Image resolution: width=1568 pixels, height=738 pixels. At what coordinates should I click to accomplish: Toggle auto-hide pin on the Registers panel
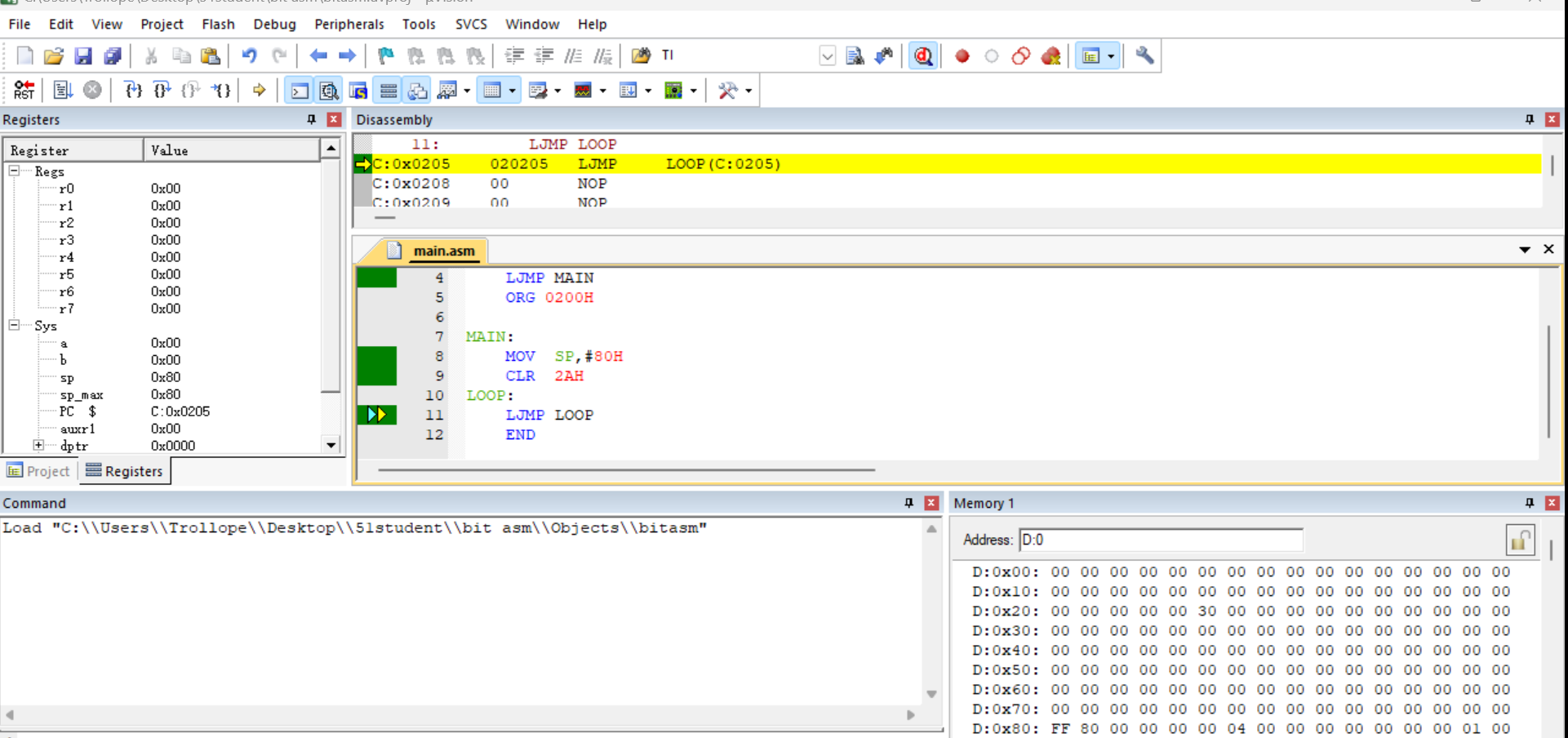pos(311,119)
